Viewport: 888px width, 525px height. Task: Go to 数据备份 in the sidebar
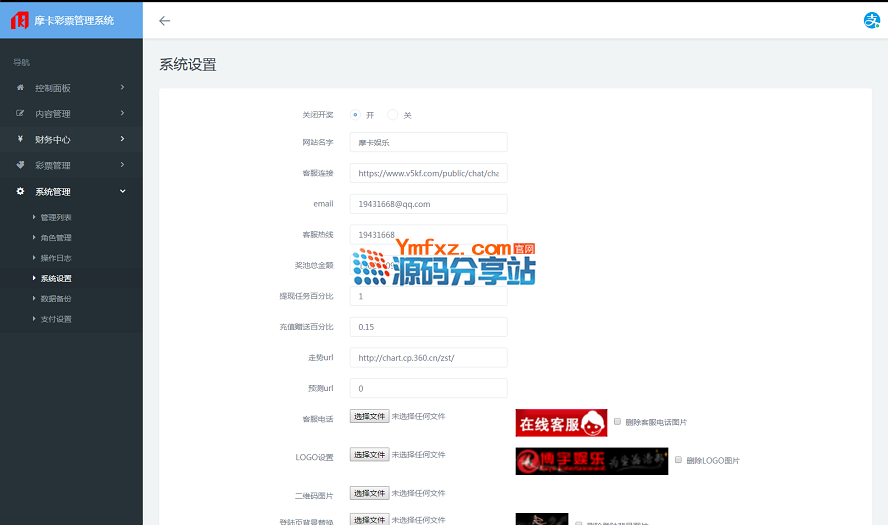[x=55, y=299]
